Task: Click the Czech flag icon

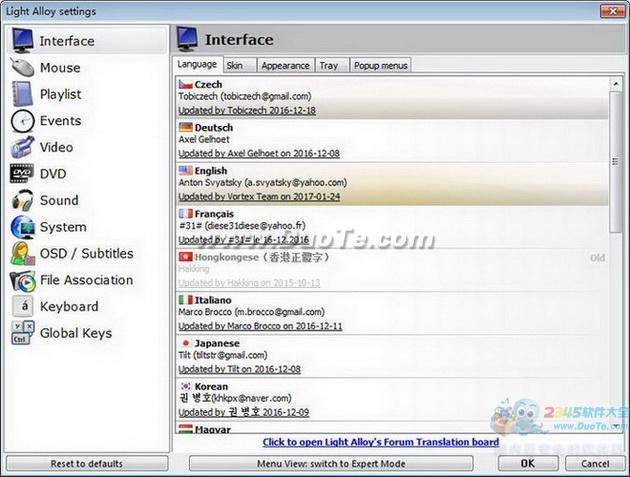Action: click(185, 84)
